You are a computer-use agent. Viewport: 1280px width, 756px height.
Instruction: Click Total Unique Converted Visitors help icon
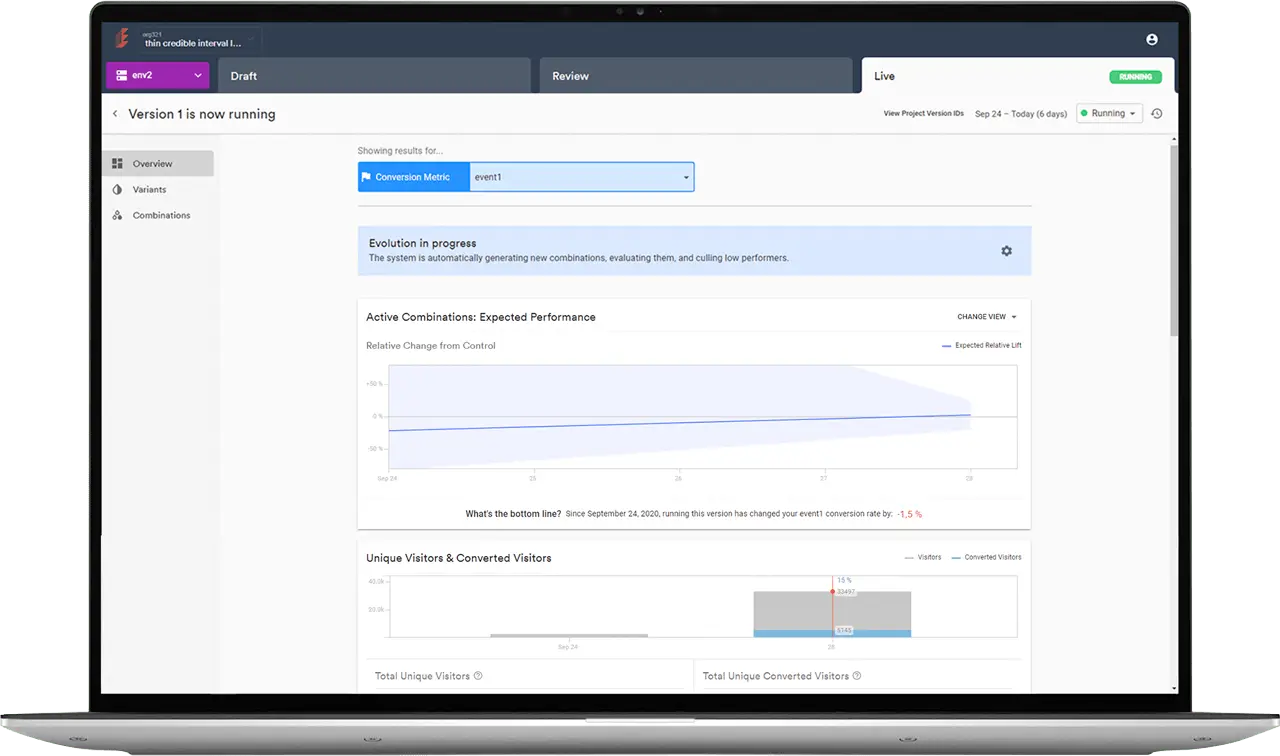856,676
